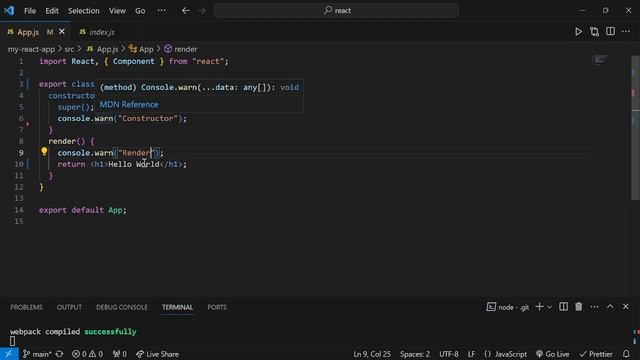Image resolution: width=640 pixels, height=360 pixels.
Task: Change end of line sequence LF
Action: click(x=471, y=354)
